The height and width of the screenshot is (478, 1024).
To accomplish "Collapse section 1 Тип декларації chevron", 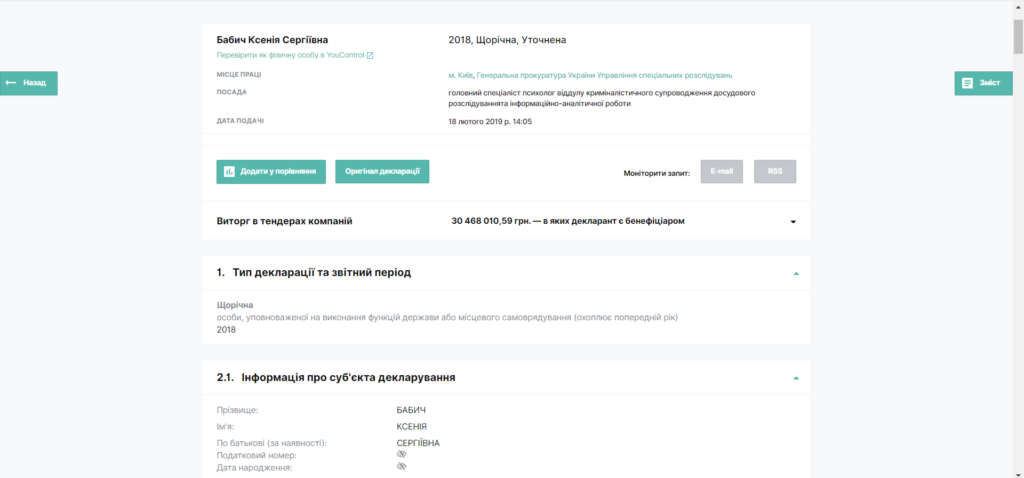I will click(x=795, y=274).
